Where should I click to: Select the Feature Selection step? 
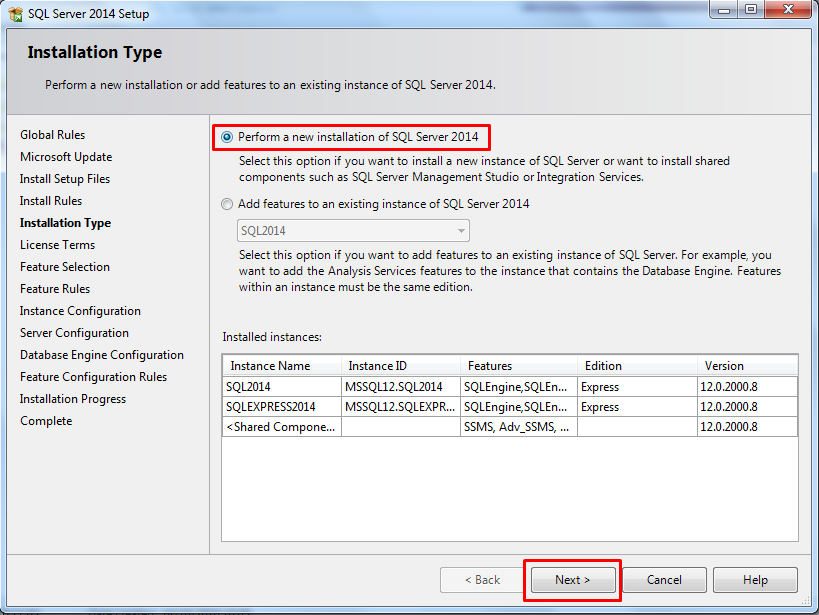tap(65, 266)
